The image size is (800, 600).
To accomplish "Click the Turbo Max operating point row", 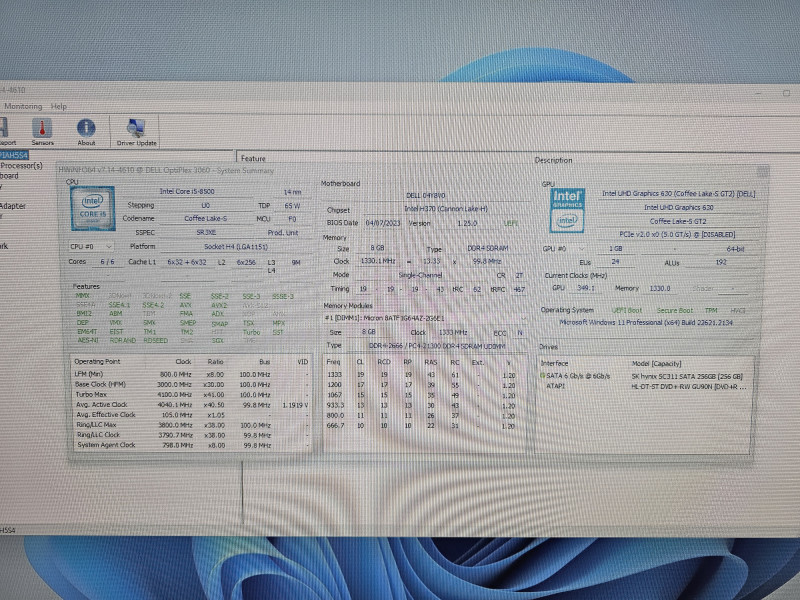I will 191,394.
